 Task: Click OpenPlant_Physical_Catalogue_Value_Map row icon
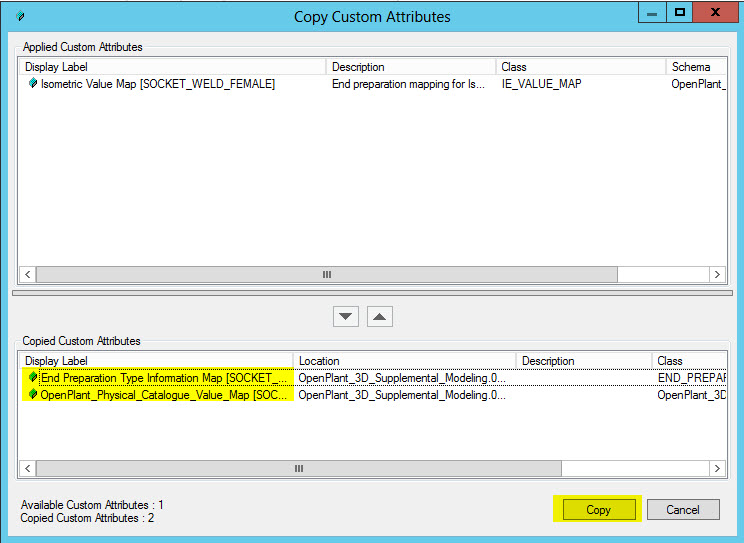tap(33, 395)
